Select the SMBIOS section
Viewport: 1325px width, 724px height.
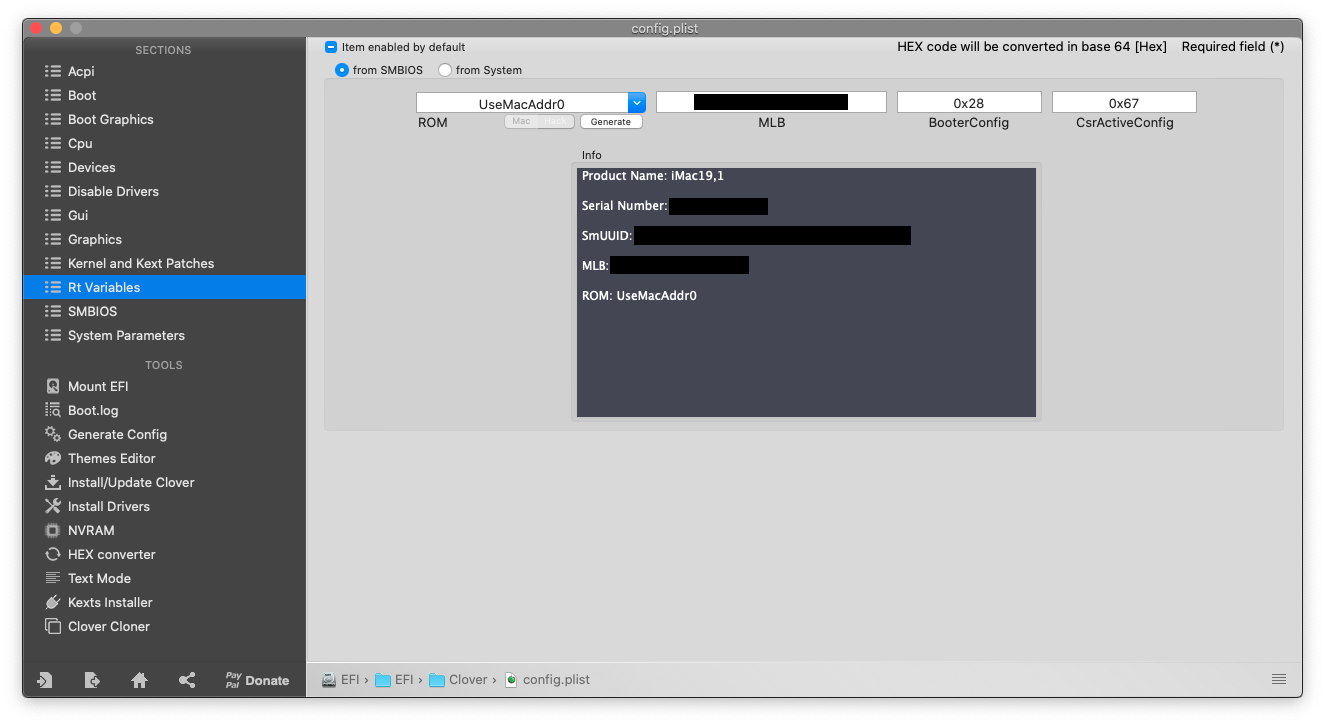coord(164,311)
